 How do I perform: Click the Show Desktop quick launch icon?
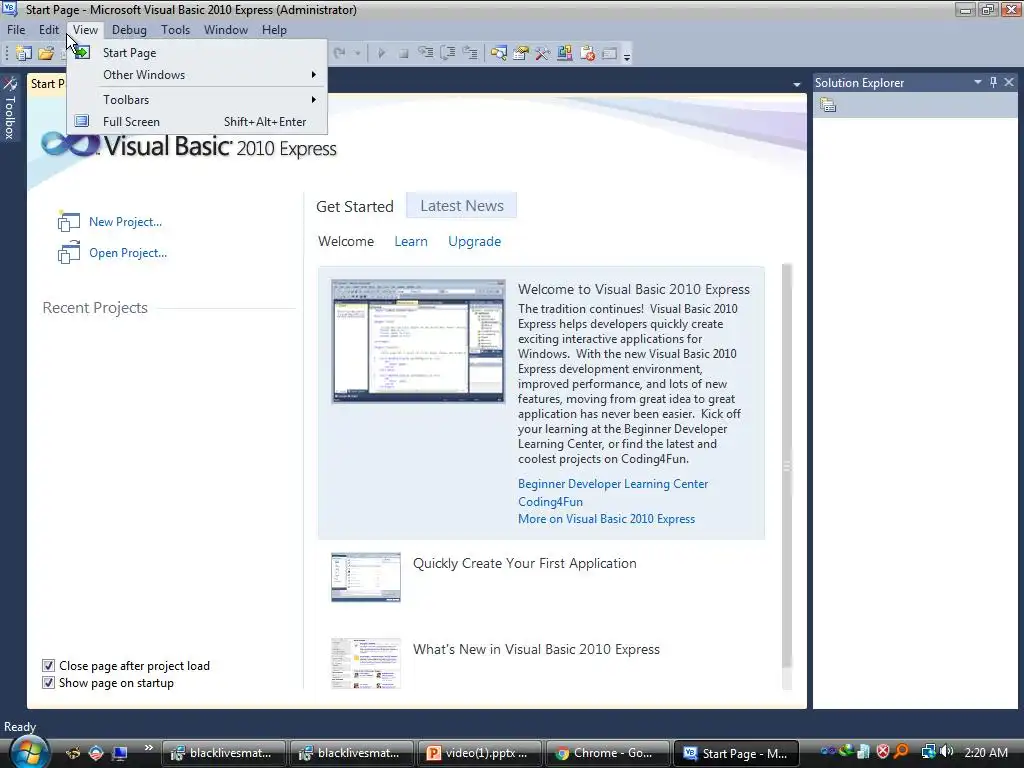120,753
